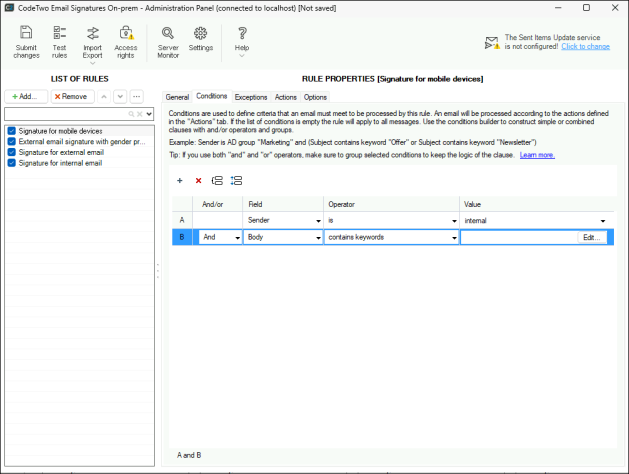Ungroup selected conditions icon
The width and height of the screenshot is (629, 474).
coord(236,180)
